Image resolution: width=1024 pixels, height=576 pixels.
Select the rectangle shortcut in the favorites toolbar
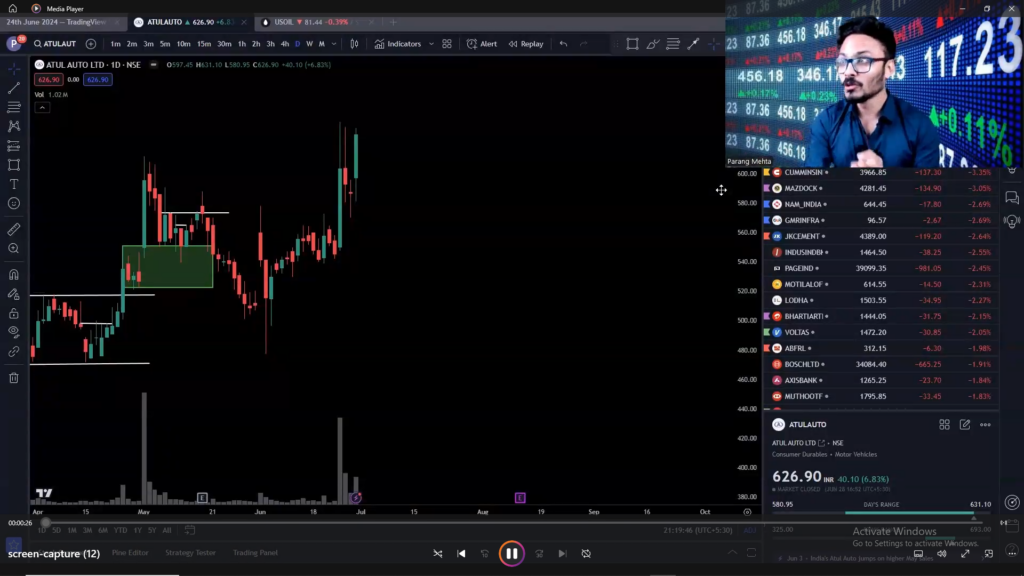click(x=632, y=44)
